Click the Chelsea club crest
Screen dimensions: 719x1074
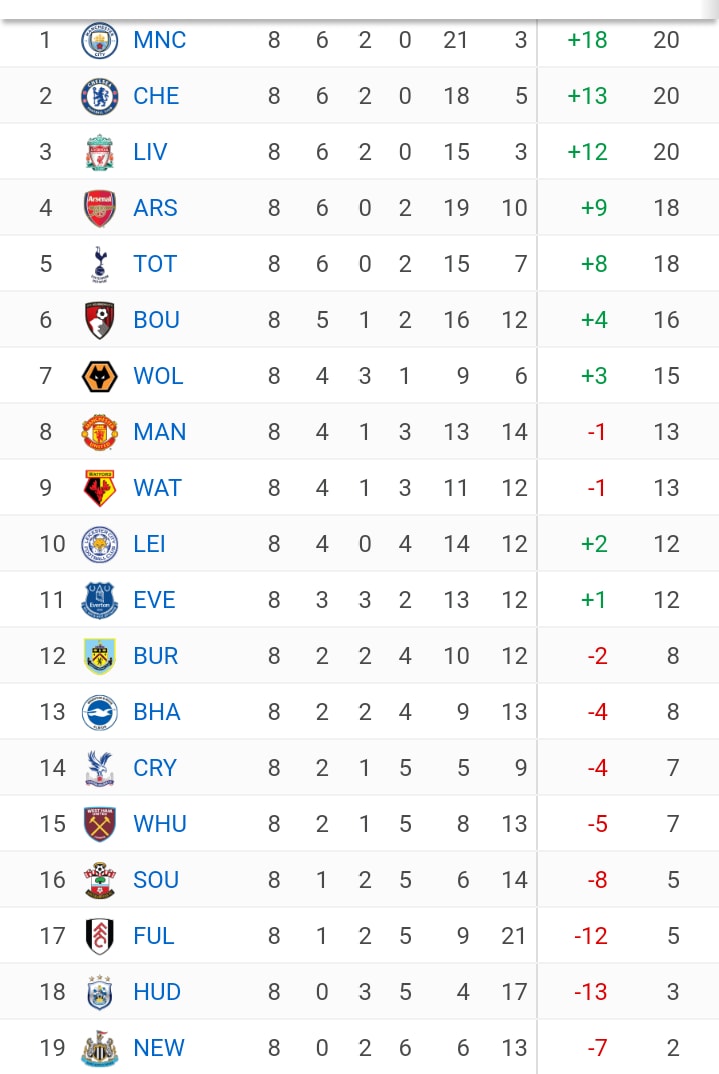100,96
